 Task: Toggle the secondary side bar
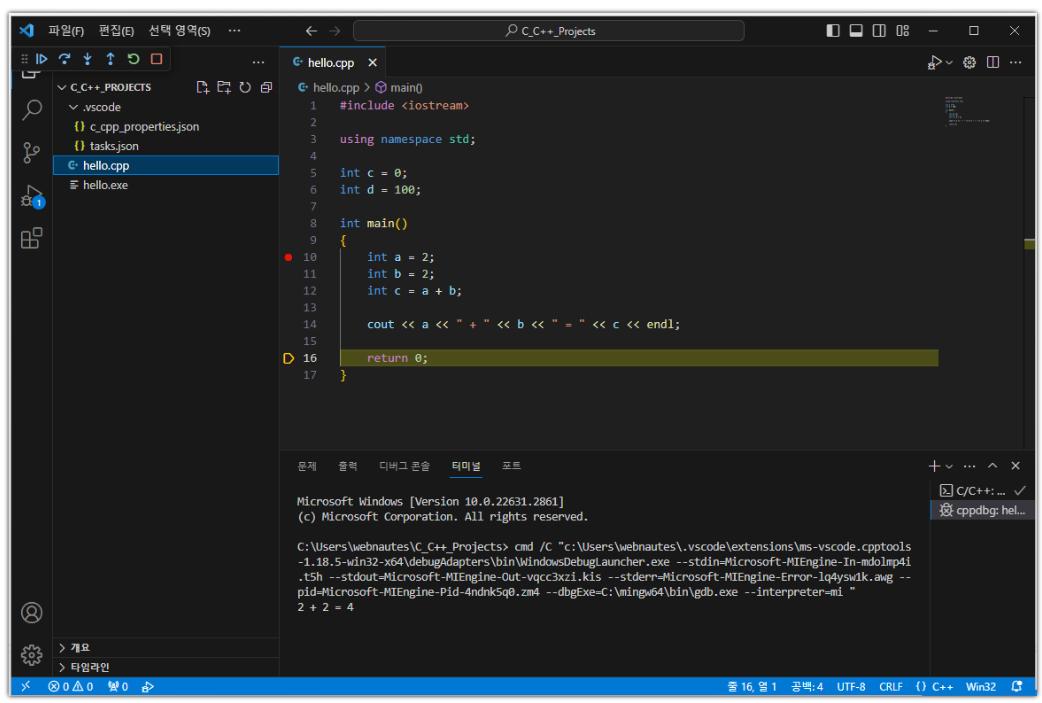point(879,31)
